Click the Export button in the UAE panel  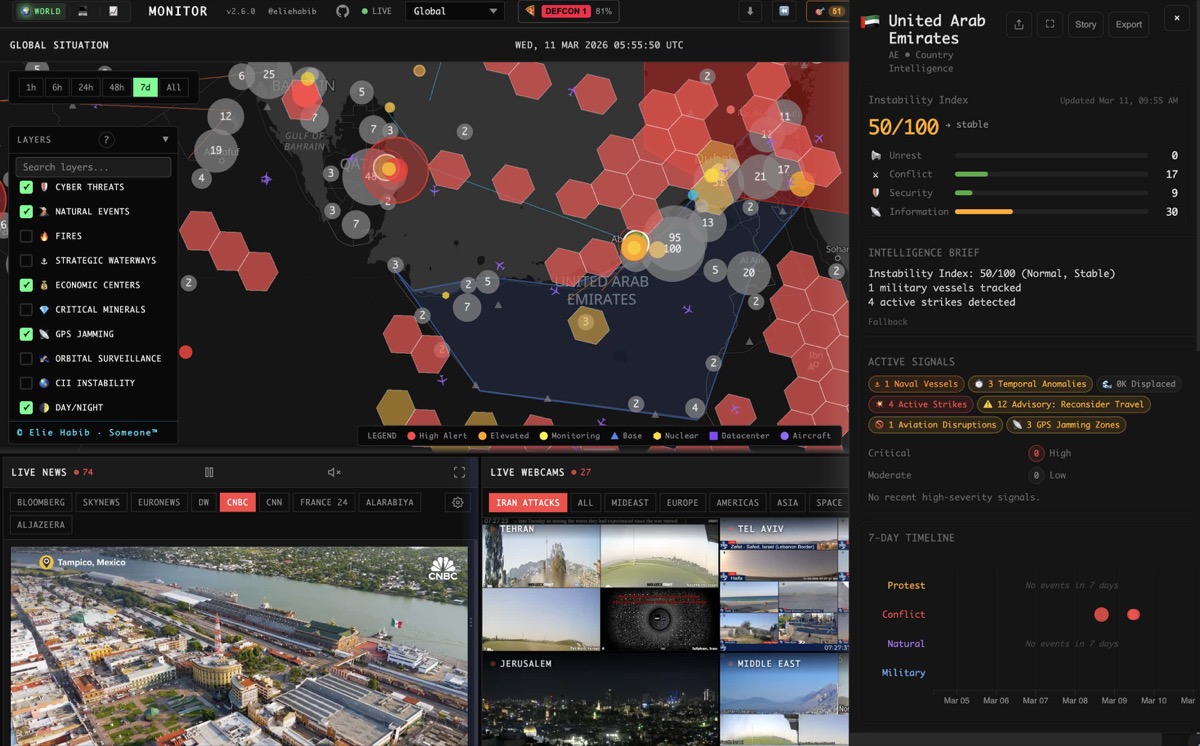(1128, 24)
